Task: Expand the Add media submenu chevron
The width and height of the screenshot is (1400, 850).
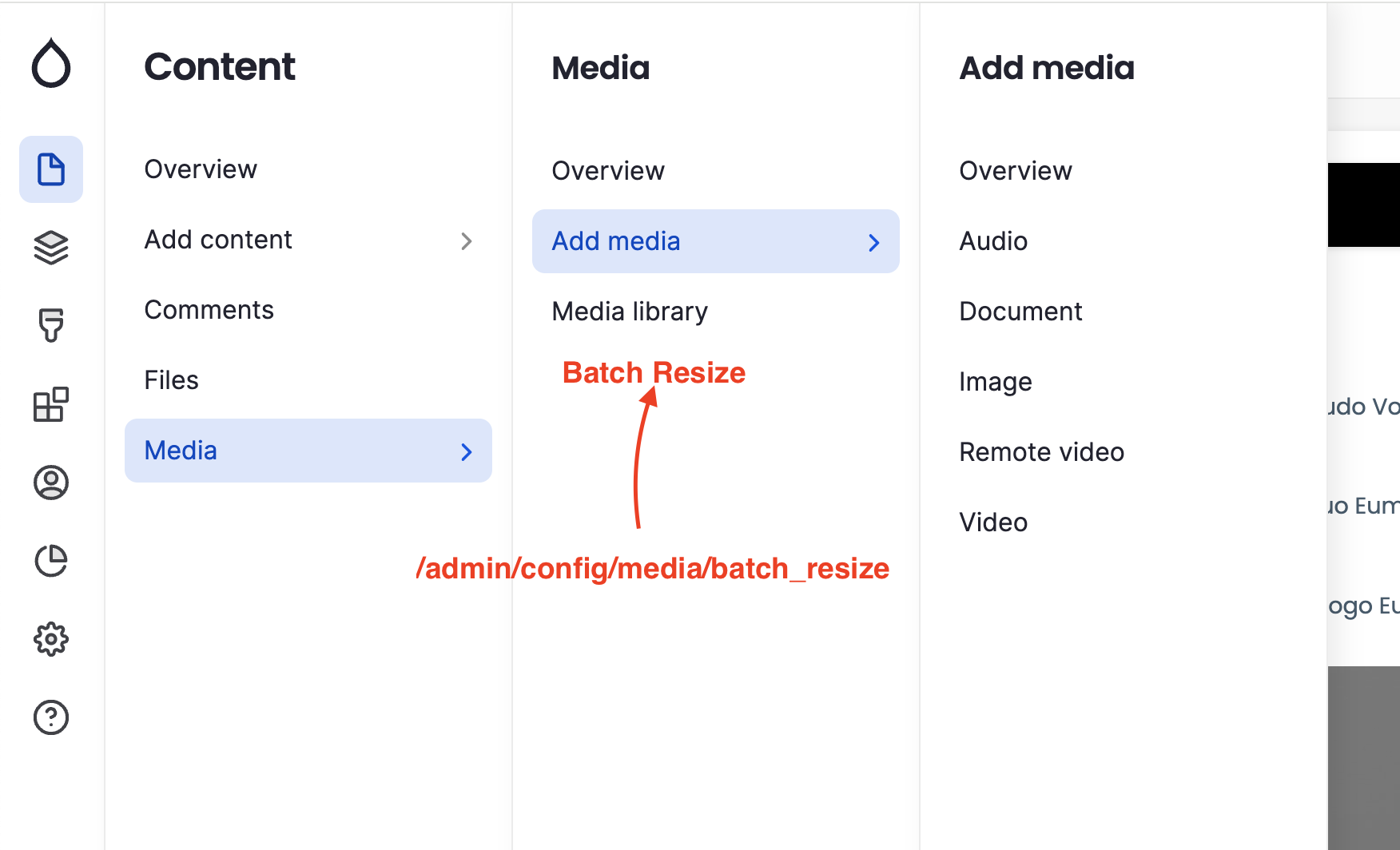Action: pyautogui.click(x=873, y=242)
